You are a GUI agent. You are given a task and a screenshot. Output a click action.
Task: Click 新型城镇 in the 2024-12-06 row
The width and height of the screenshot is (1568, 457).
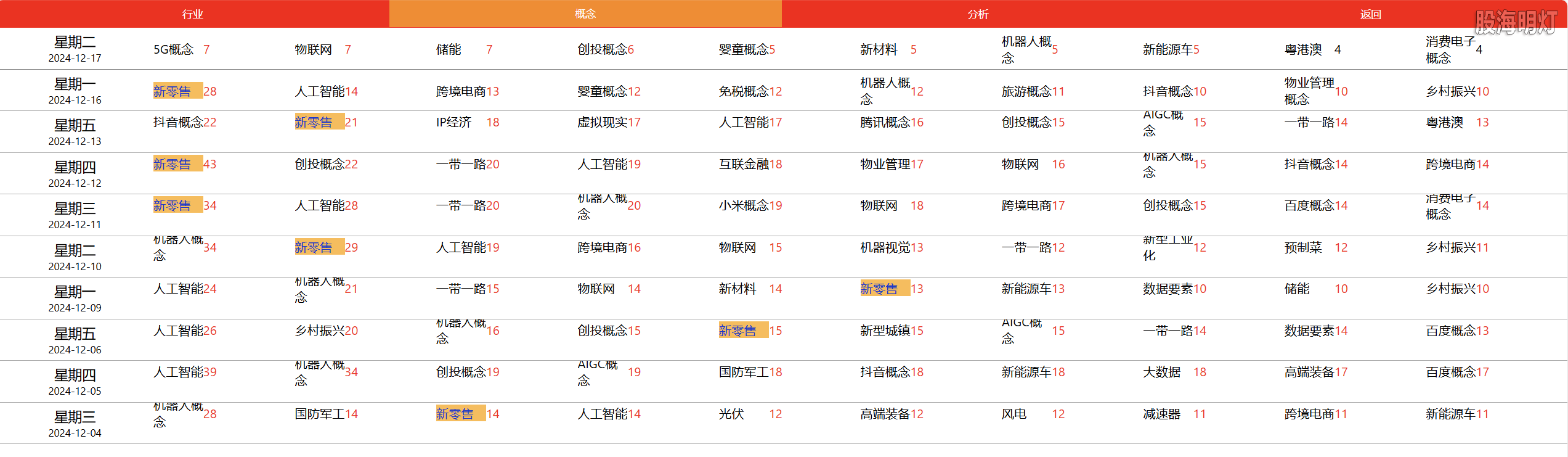click(x=885, y=331)
